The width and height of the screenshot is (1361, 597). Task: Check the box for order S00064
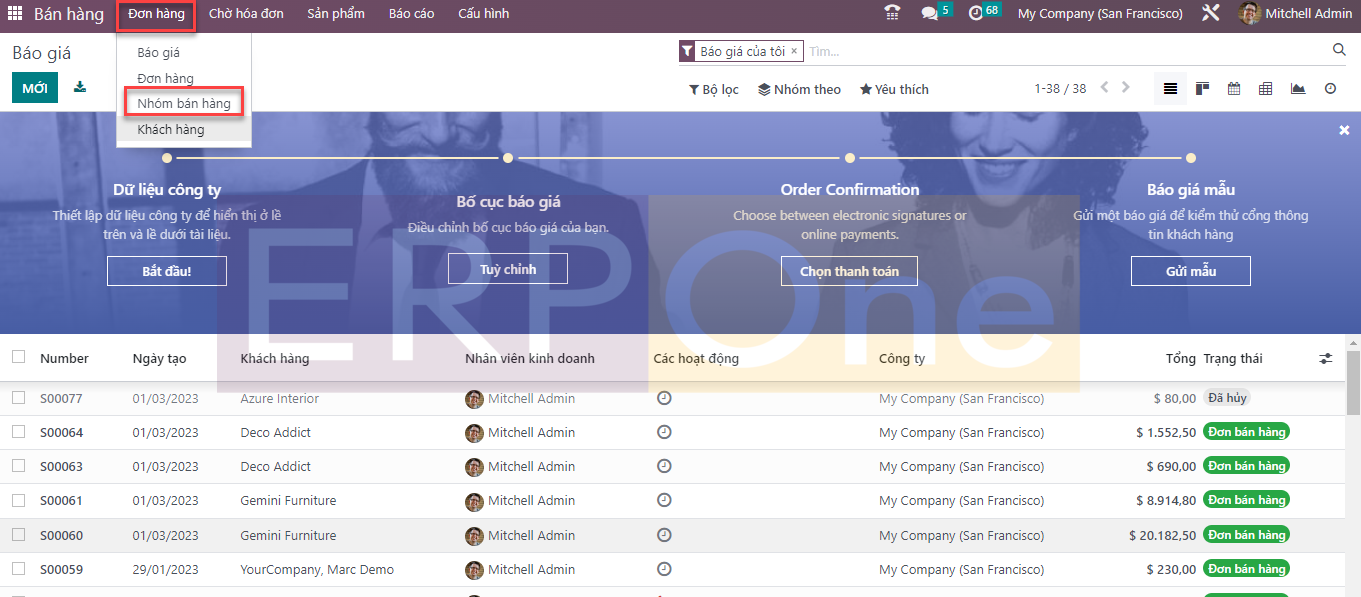point(18,432)
